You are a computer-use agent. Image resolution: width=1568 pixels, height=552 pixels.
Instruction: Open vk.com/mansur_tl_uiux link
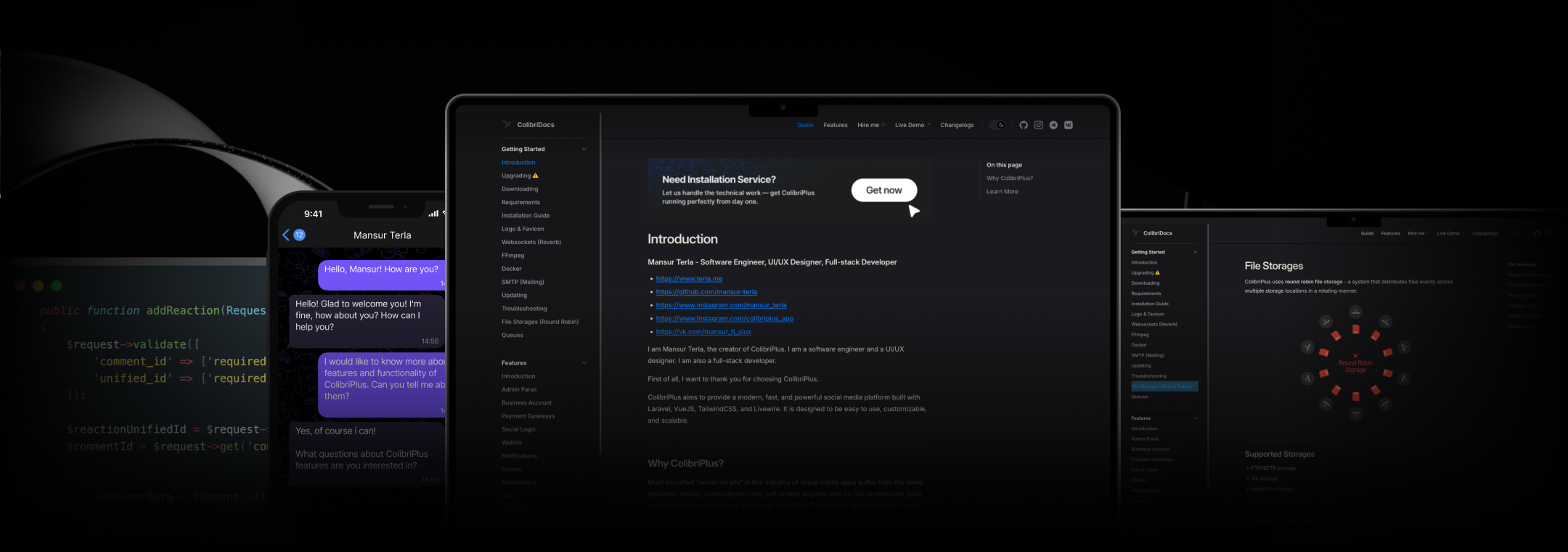703,332
